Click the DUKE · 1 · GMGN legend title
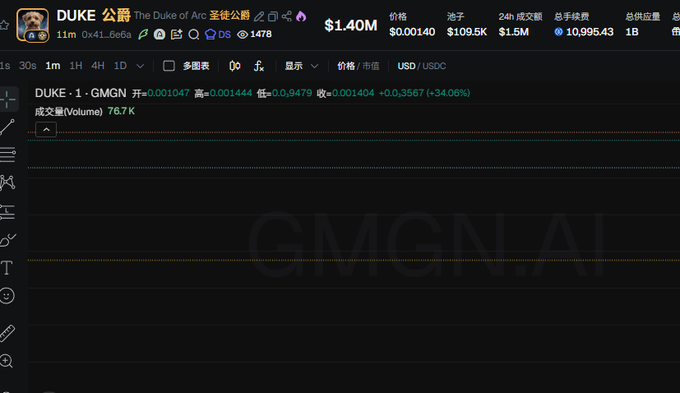This screenshot has width=680, height=393. pos(81,93)
